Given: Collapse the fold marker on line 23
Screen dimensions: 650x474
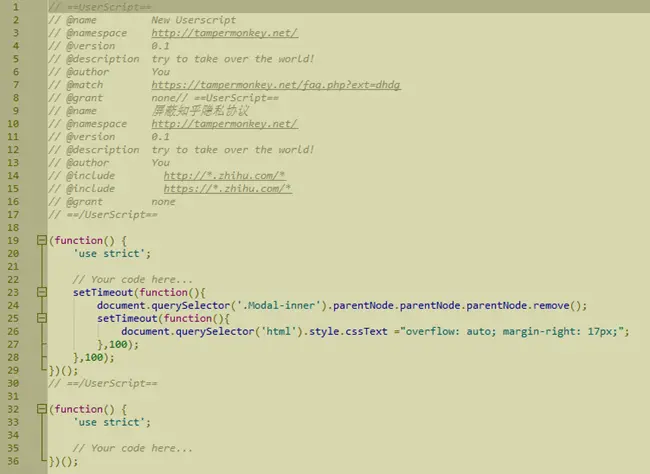Looking at the screenshot, I should (x=41, y=292).
